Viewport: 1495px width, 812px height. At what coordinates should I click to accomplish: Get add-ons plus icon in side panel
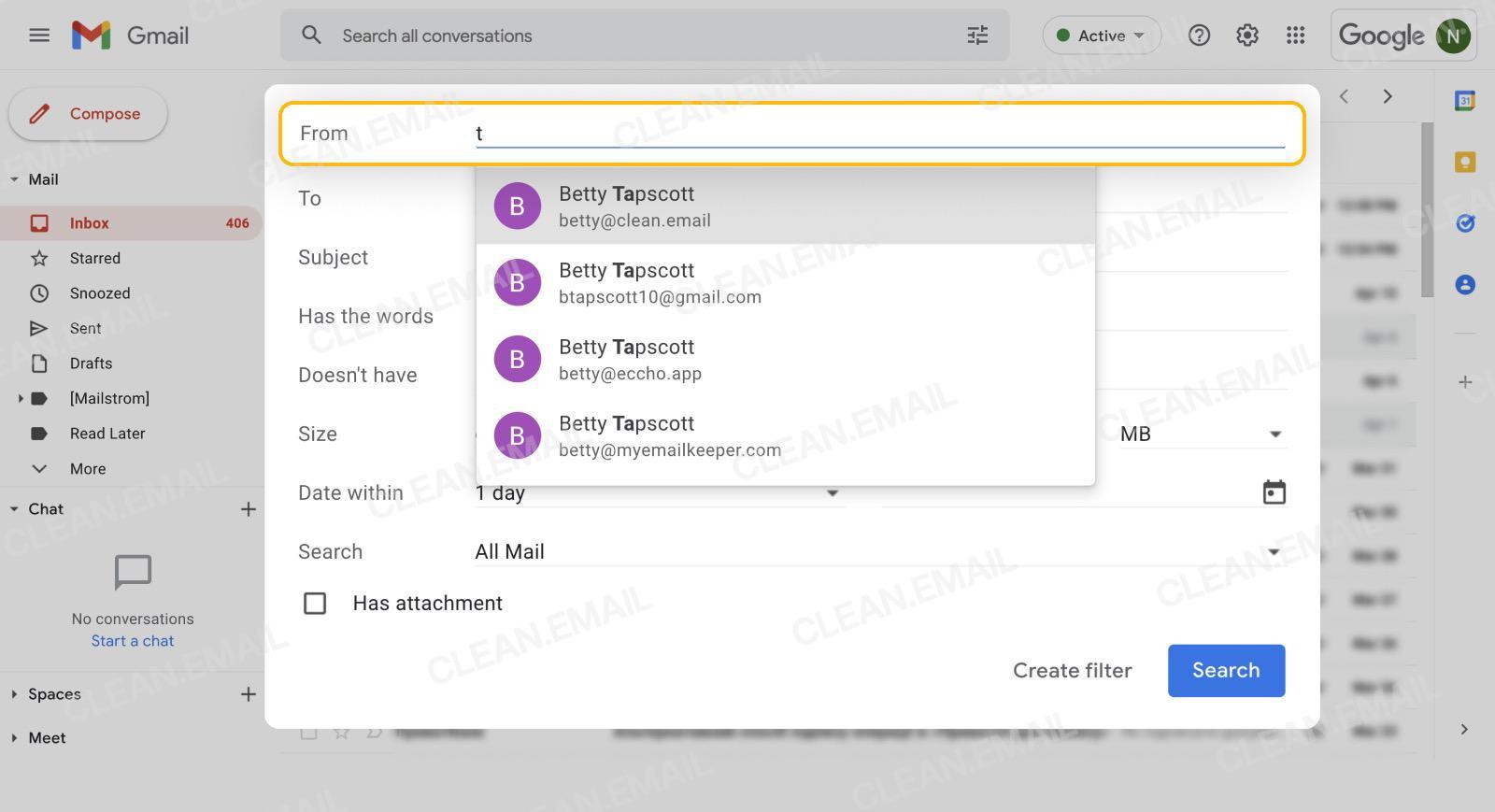click(1465, 382)
